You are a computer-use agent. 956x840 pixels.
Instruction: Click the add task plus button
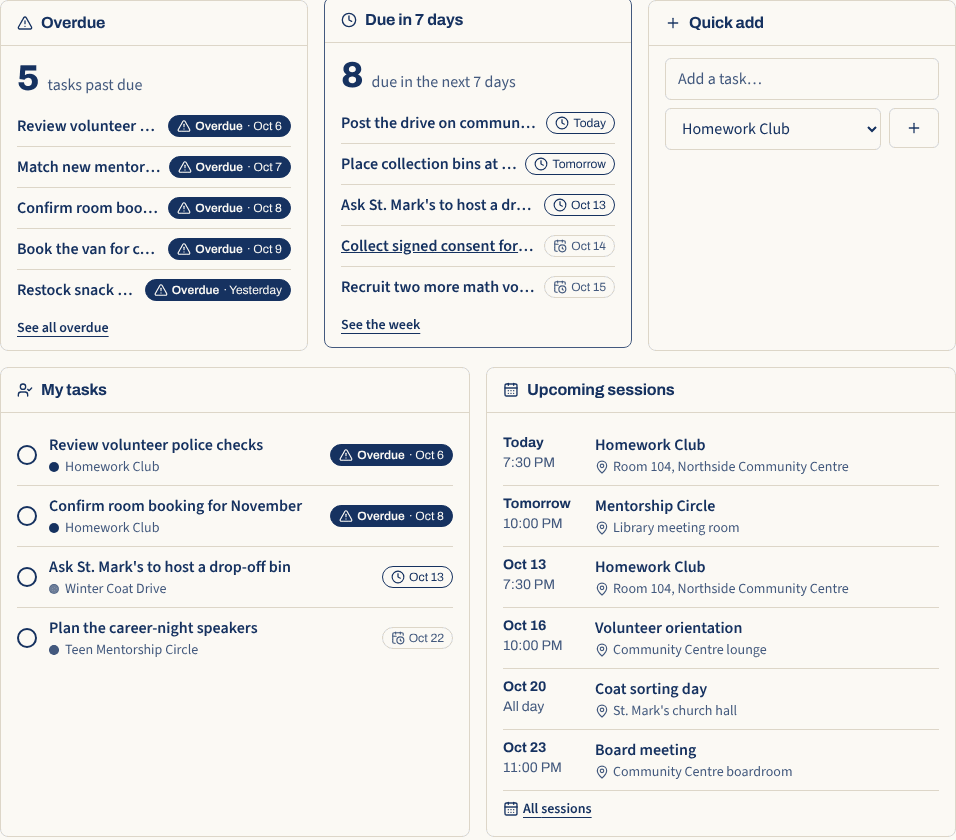tap(913, 128)
